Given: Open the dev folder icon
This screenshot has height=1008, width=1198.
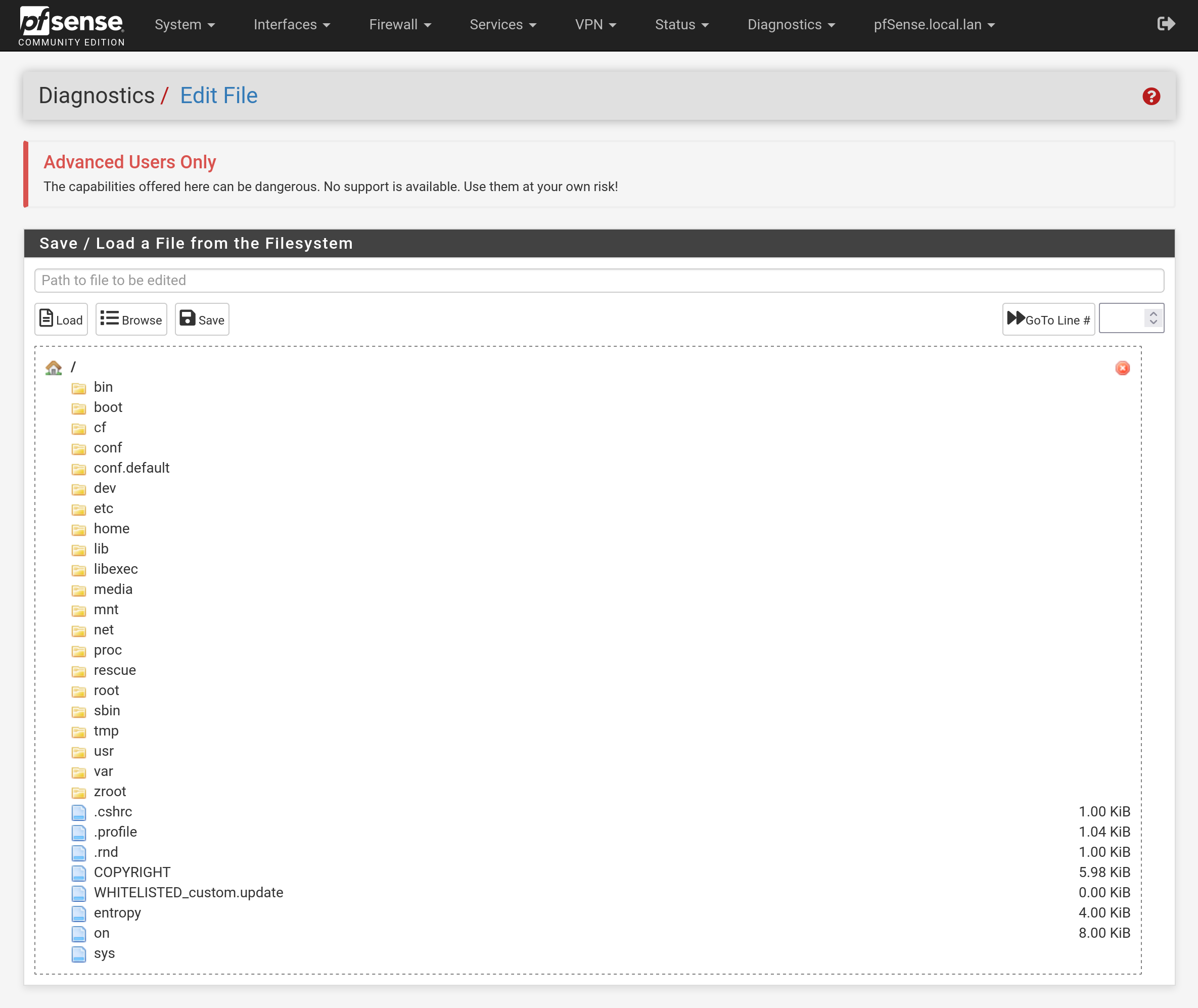Looking at the screenshot, I should point(79,489).
